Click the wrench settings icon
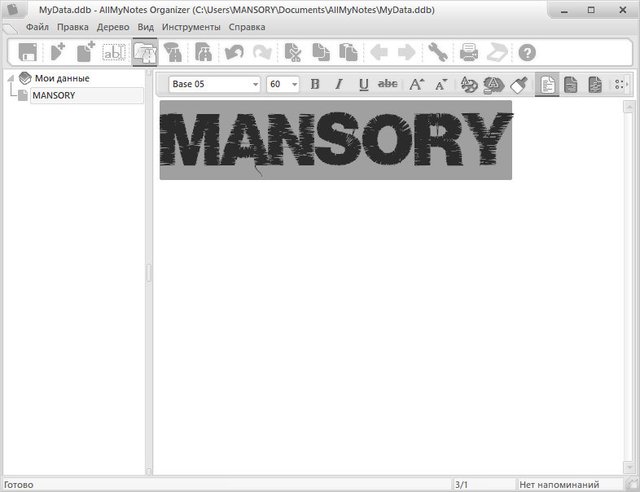This screenshot has width=640, height=492. coord(437,52)
